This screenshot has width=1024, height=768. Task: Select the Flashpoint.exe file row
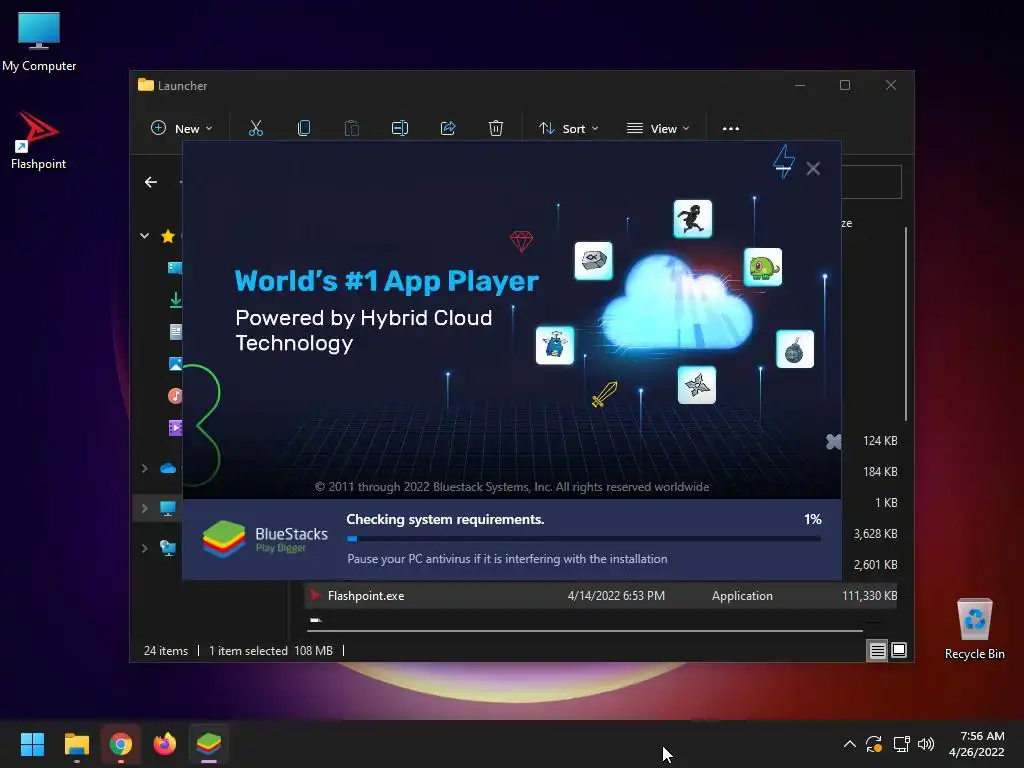click(601, 596)
